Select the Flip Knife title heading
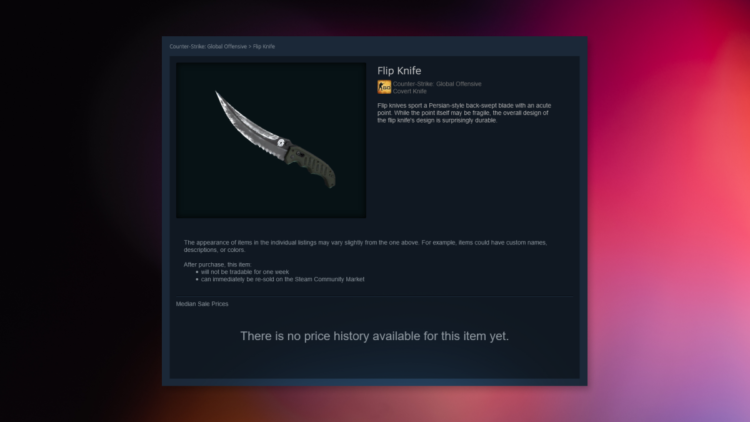The height and width of the screenshot is (422, 750). pyautogui.click(x=399, y=71)
